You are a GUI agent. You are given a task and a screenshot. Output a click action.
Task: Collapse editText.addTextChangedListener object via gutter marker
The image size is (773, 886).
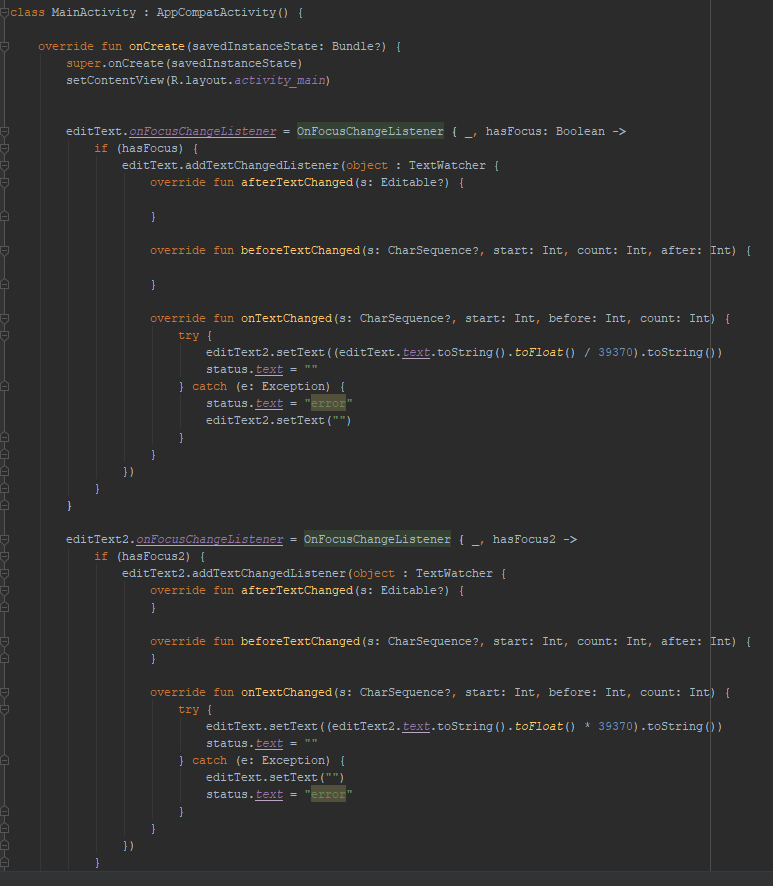pos(4,166)
